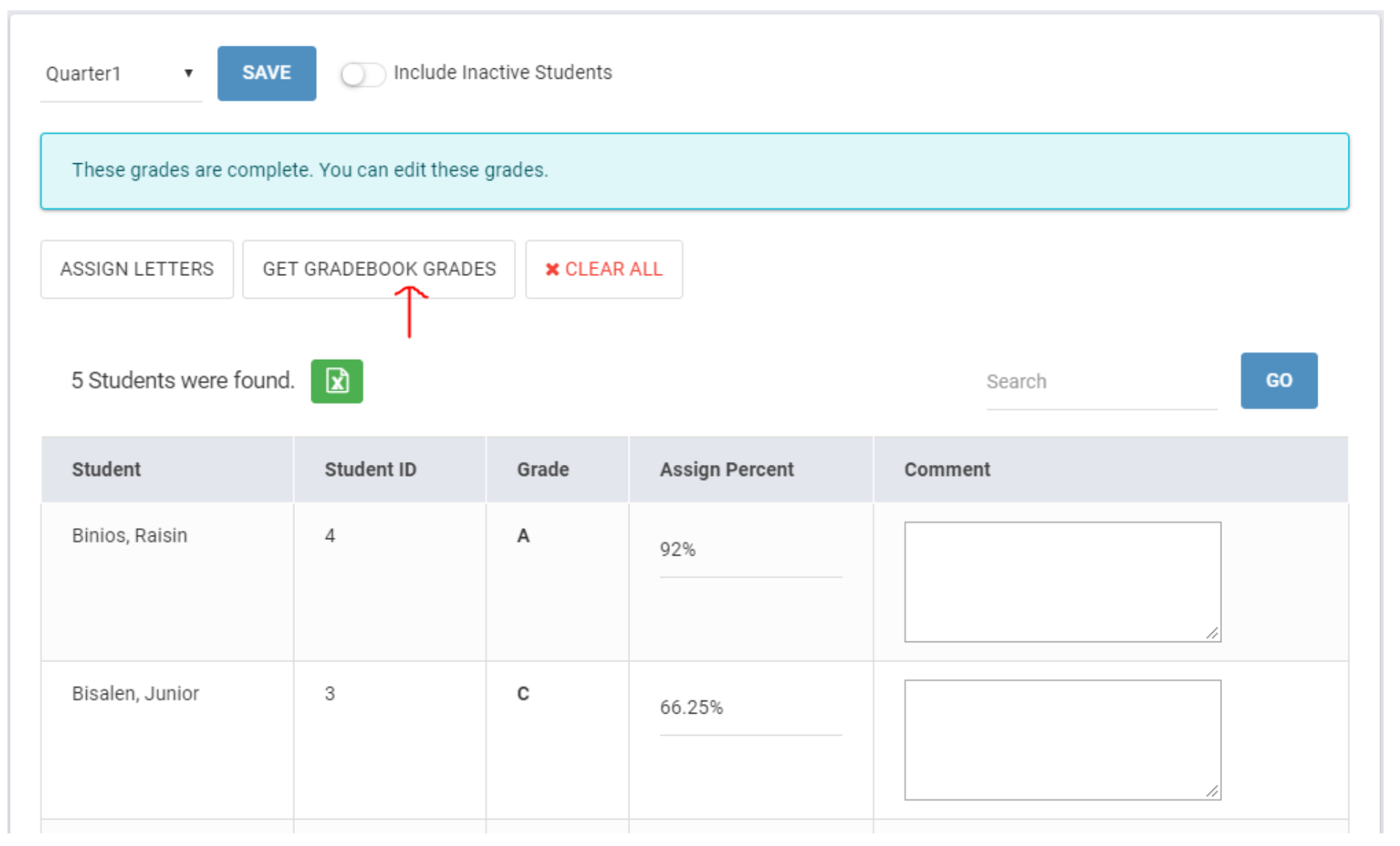Type in Bisalen, Junior's comment box

pos(1062,739)
